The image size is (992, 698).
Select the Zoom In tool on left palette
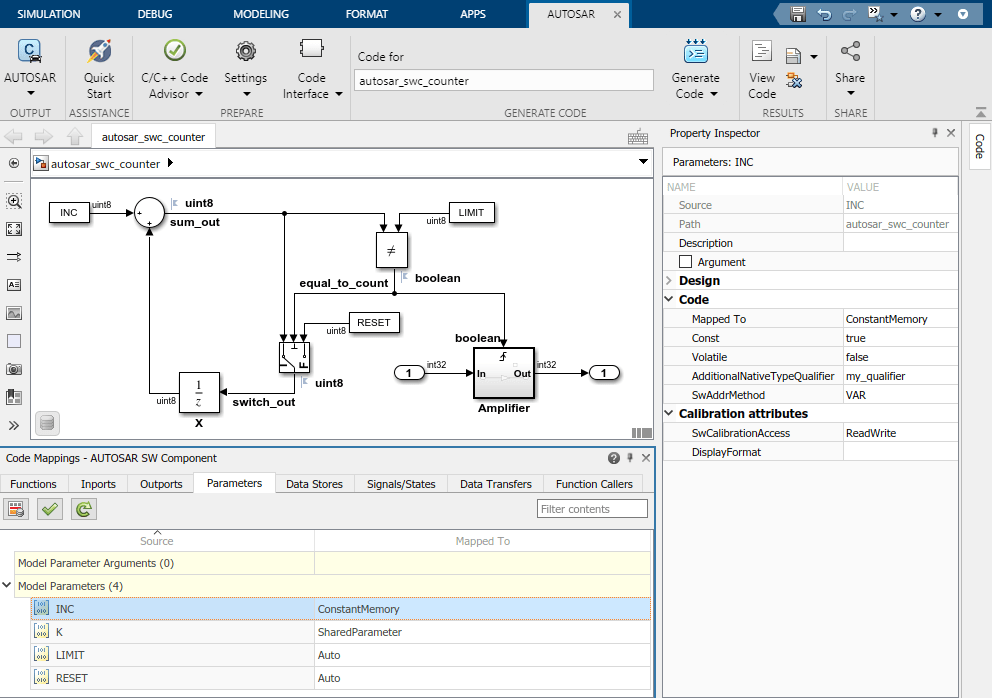coord(14,201)
